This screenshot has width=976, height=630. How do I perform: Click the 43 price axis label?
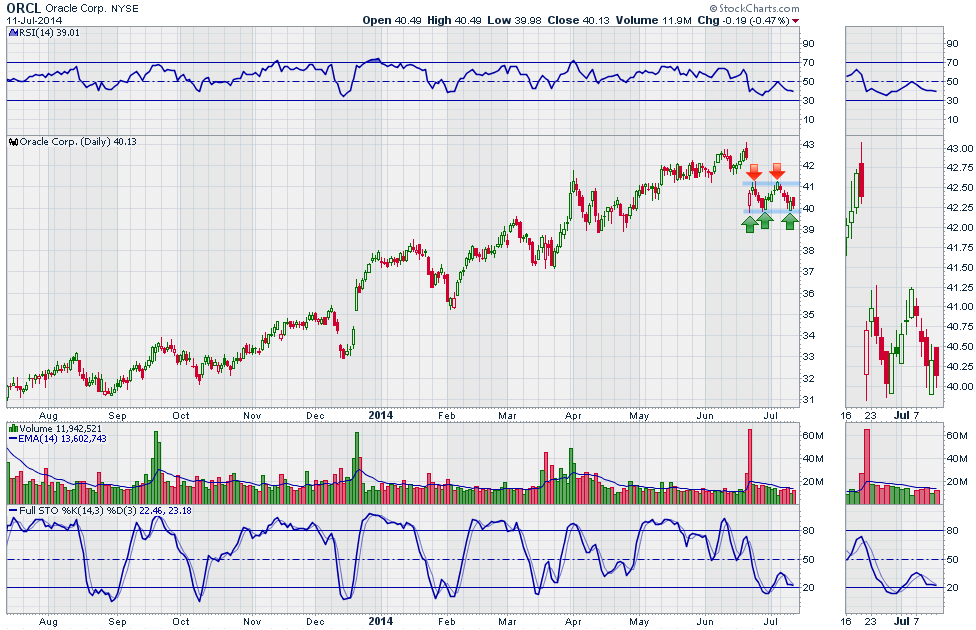tap(809, 144)
